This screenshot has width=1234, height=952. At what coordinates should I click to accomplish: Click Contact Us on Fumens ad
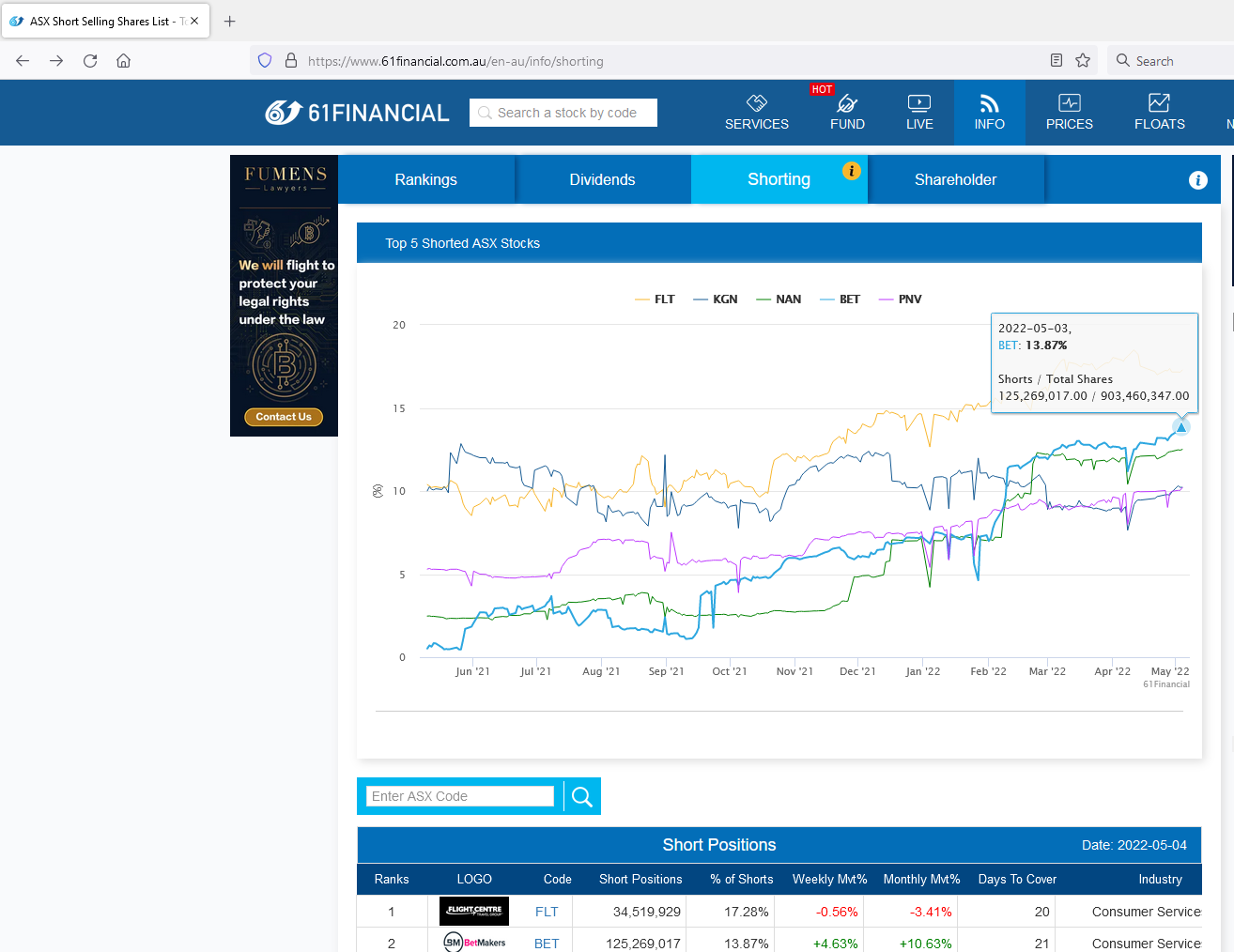click(x=284, y=417)
